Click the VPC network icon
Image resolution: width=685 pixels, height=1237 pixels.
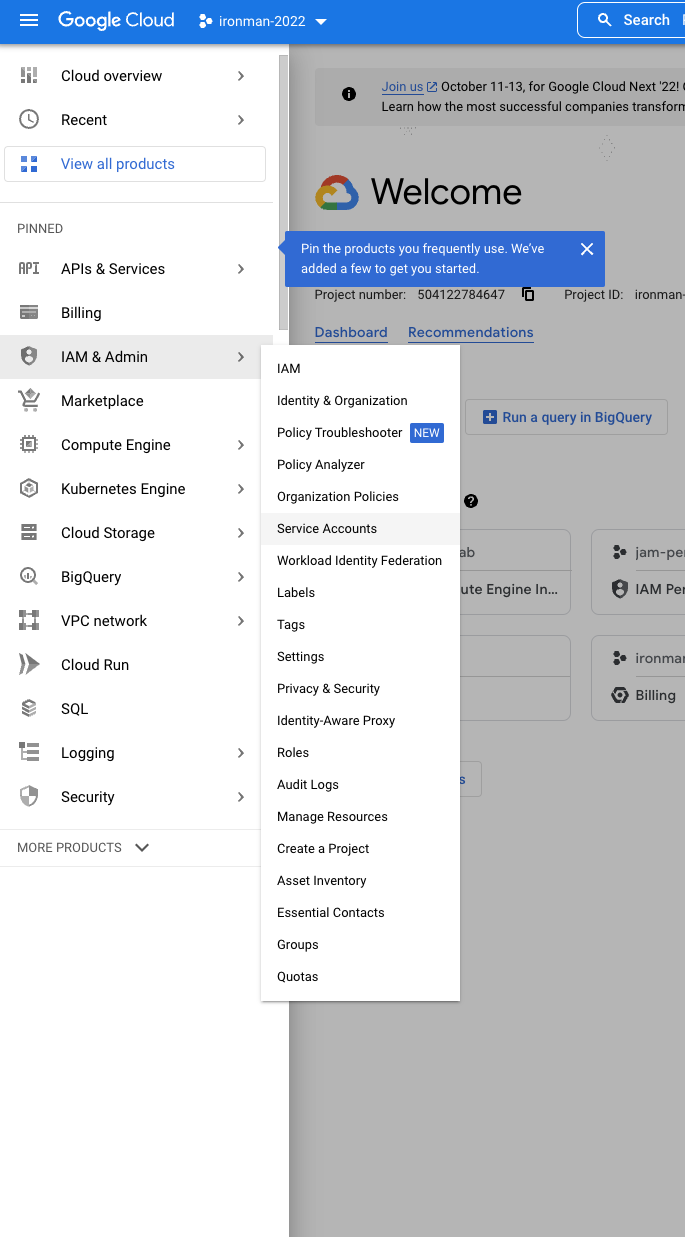point(29,621)
